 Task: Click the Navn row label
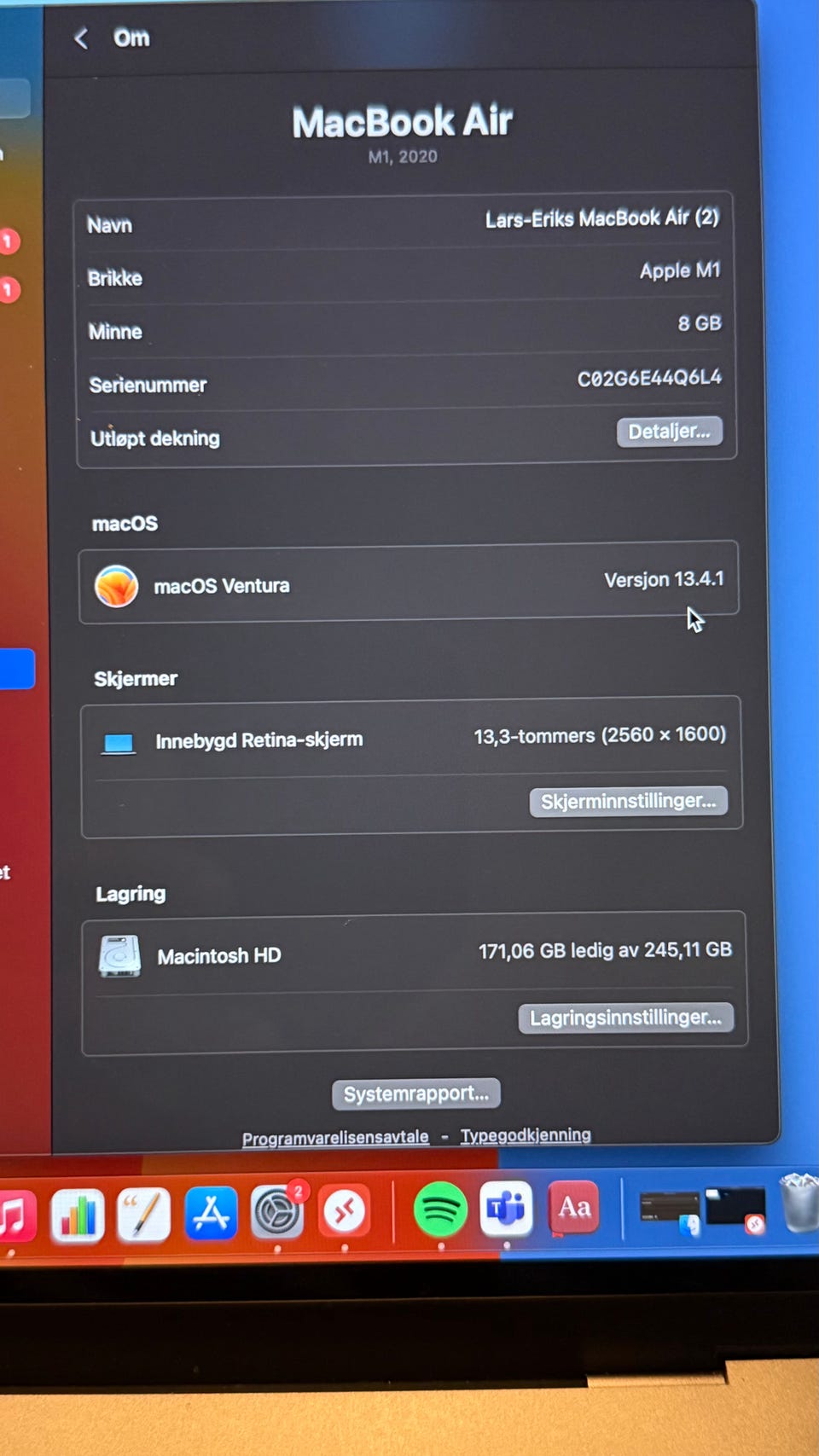[109, 225]
